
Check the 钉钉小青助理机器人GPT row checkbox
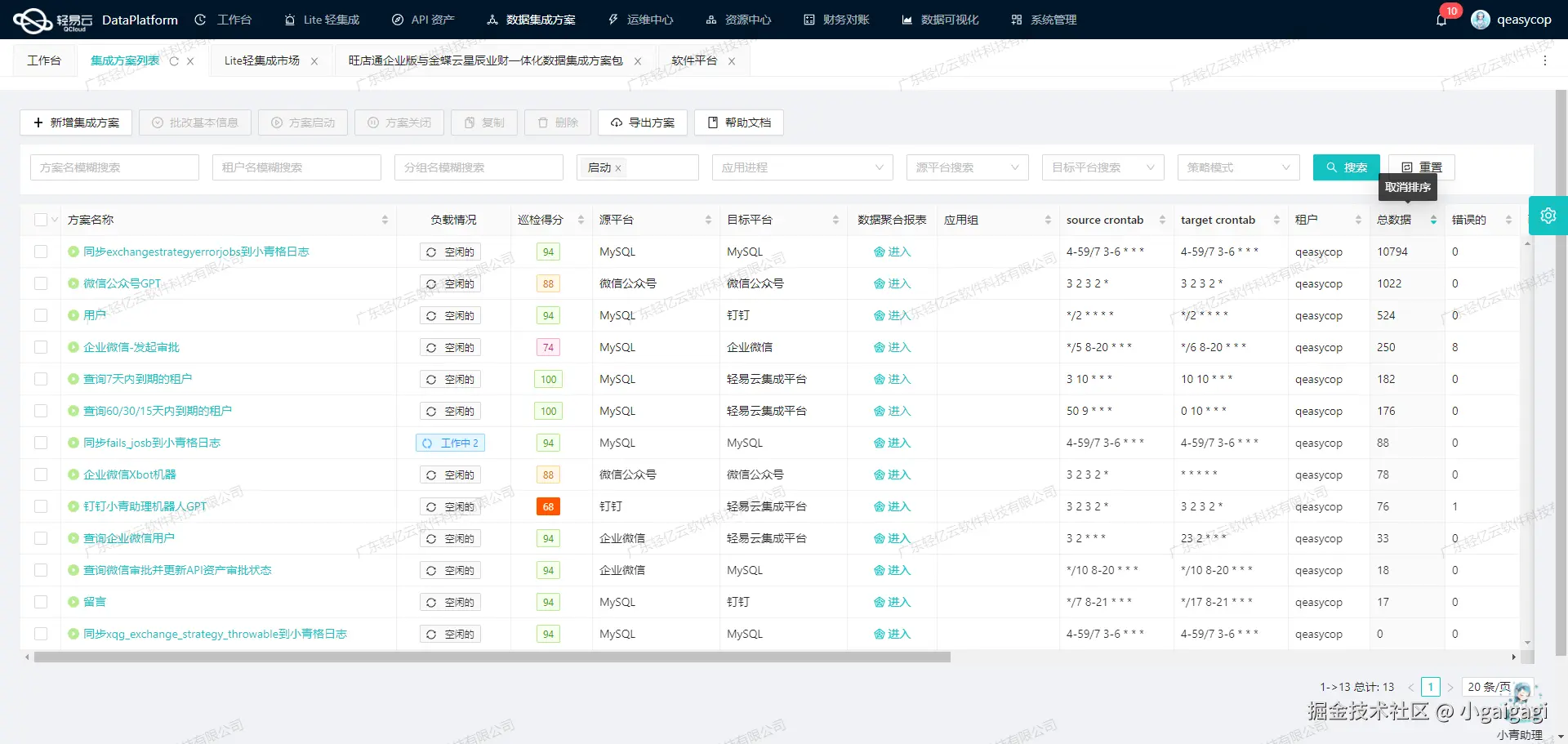click(x=41, y=506)
